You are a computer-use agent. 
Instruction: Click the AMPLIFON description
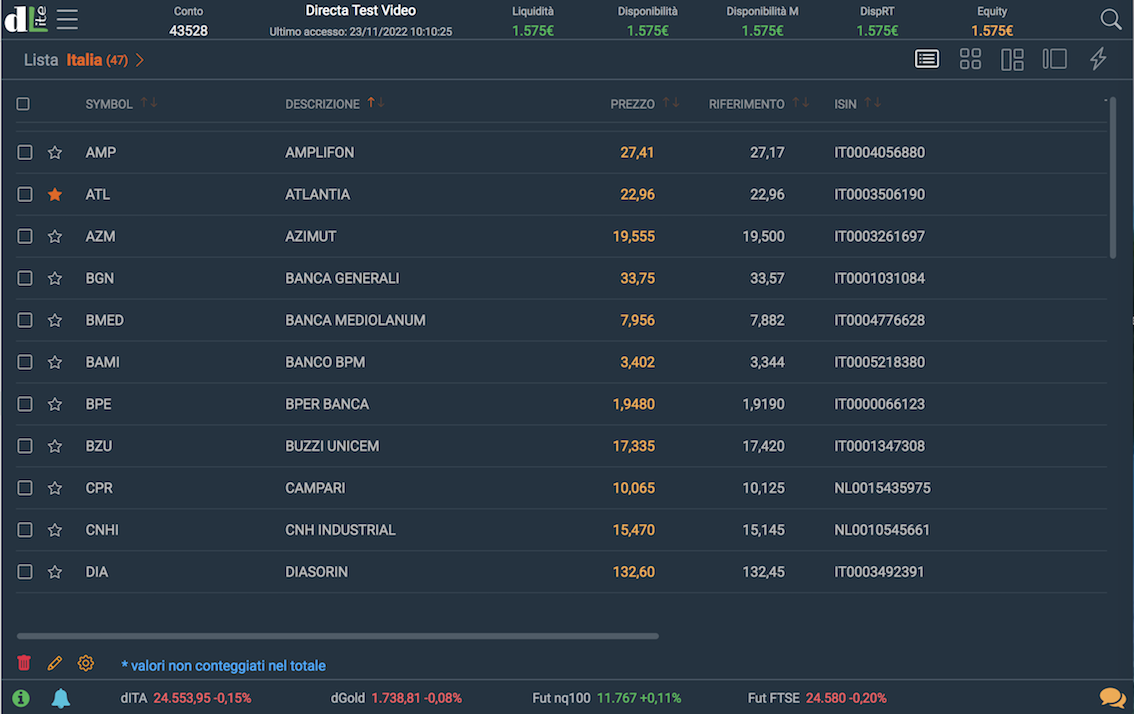(x=320, y=153)
